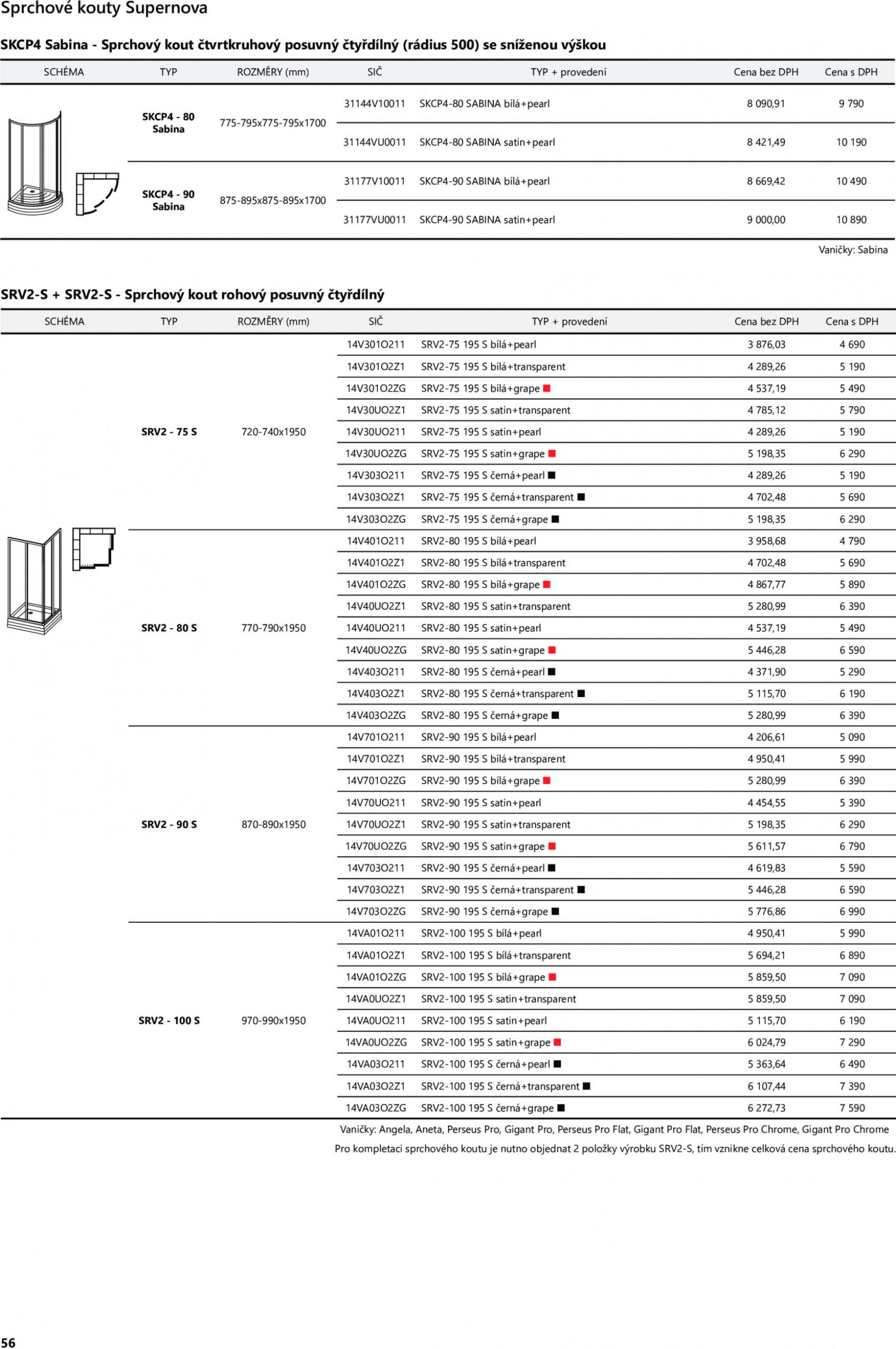Click the price 9 790
The image size is (896, 1349).
(x=851, y=103)
